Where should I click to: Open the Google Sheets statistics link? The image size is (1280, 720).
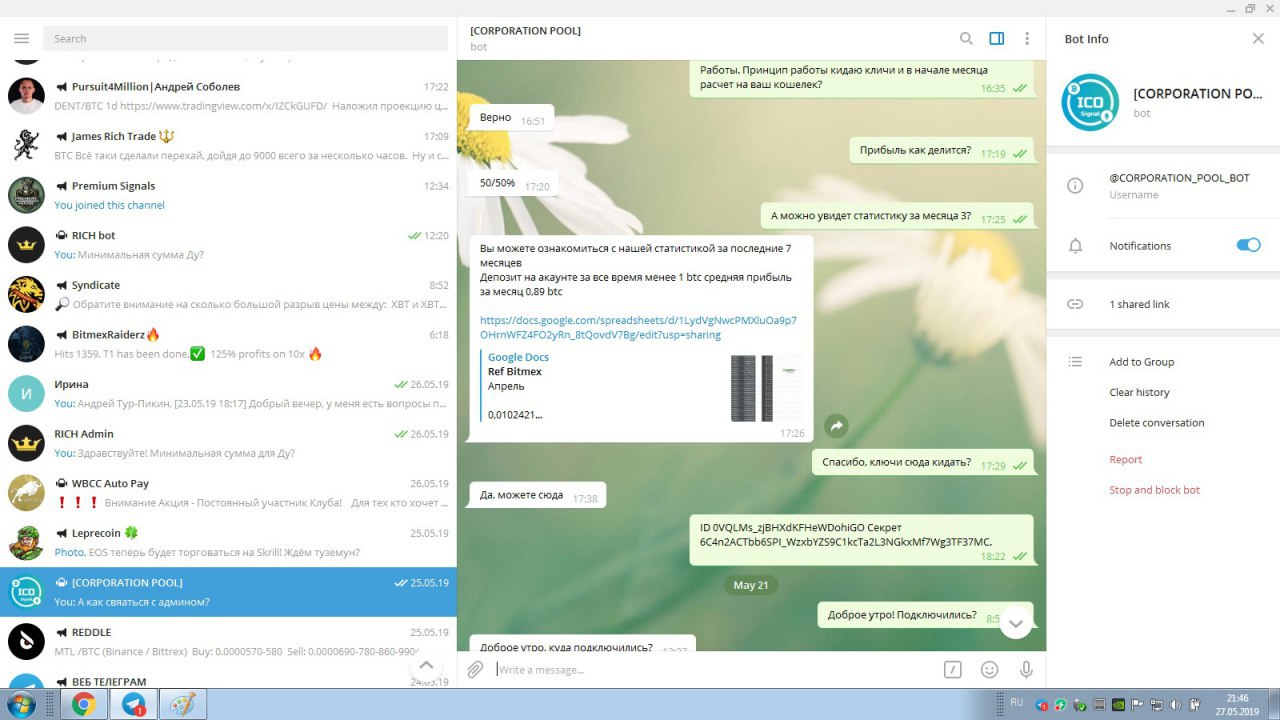638,327
